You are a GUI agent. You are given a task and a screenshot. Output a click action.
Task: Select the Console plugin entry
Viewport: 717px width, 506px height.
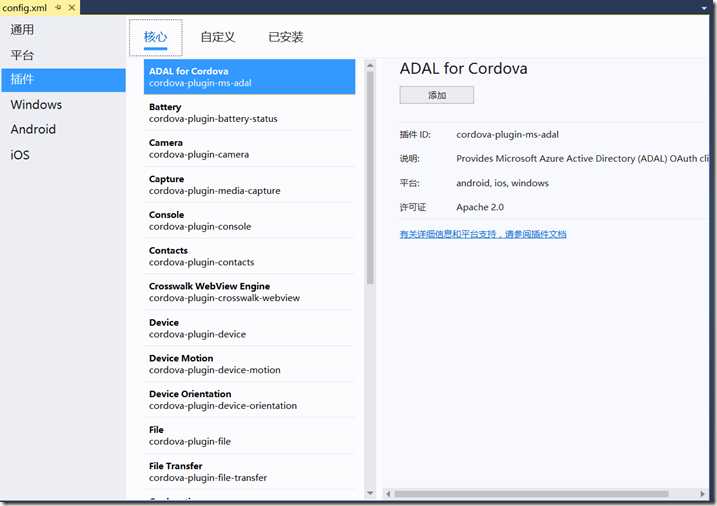pyautogui.click(x=249, y=220)
